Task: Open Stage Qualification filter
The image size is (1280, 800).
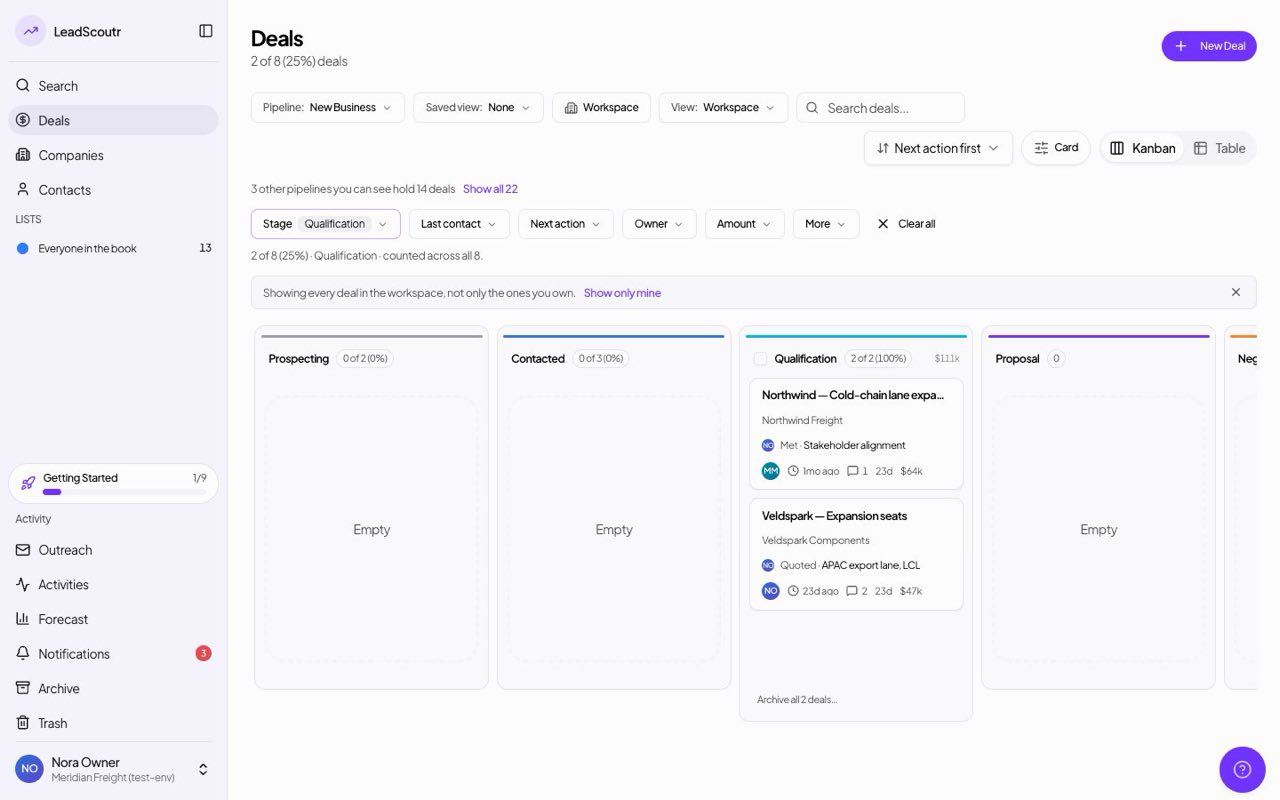Action: pos(326,224)
